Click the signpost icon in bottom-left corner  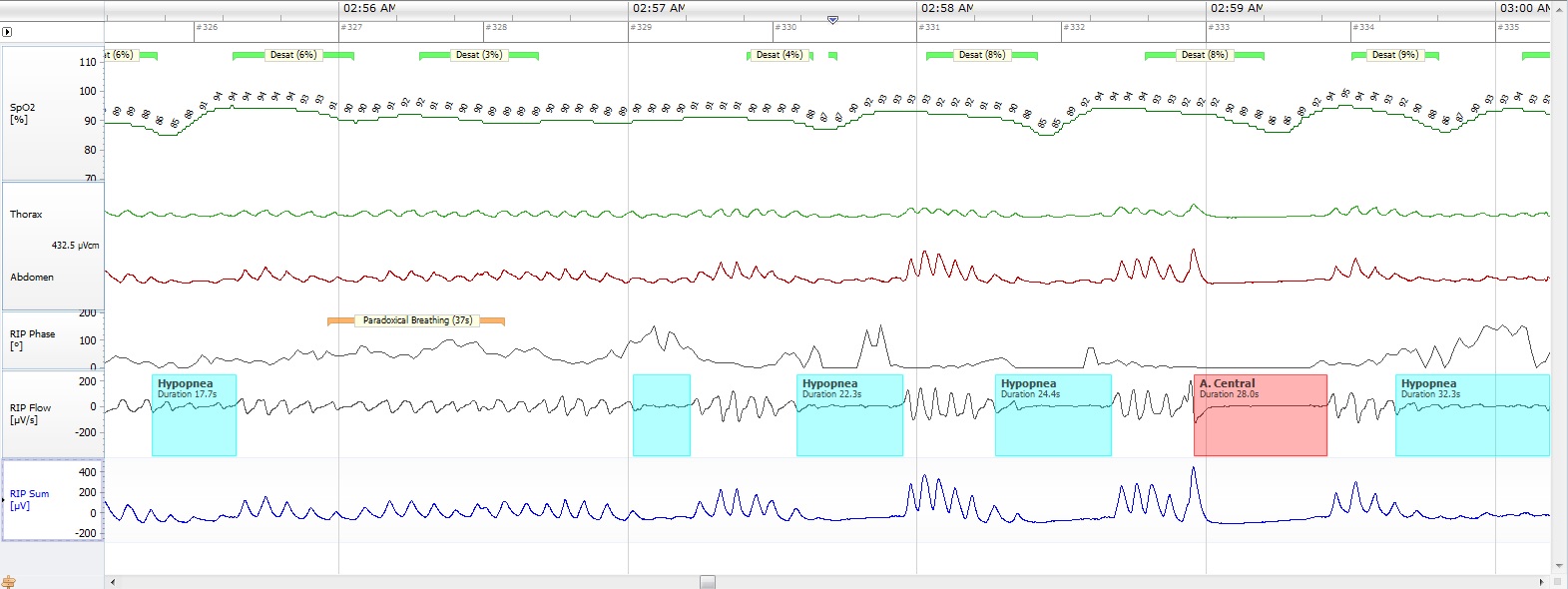9,581
